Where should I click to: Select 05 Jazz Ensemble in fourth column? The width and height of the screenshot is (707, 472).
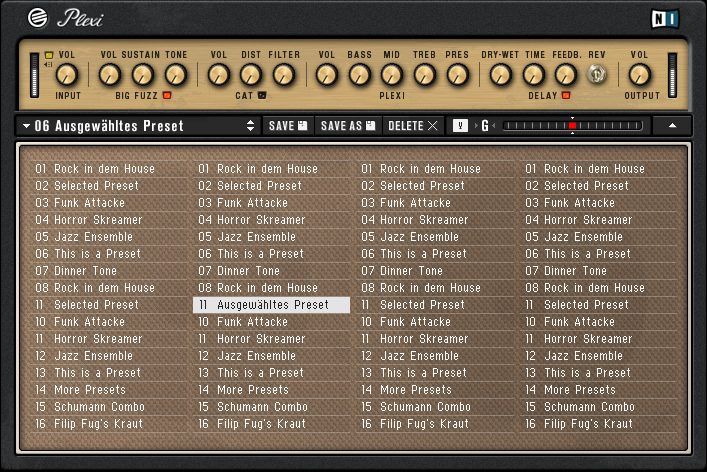click(598, 237)
